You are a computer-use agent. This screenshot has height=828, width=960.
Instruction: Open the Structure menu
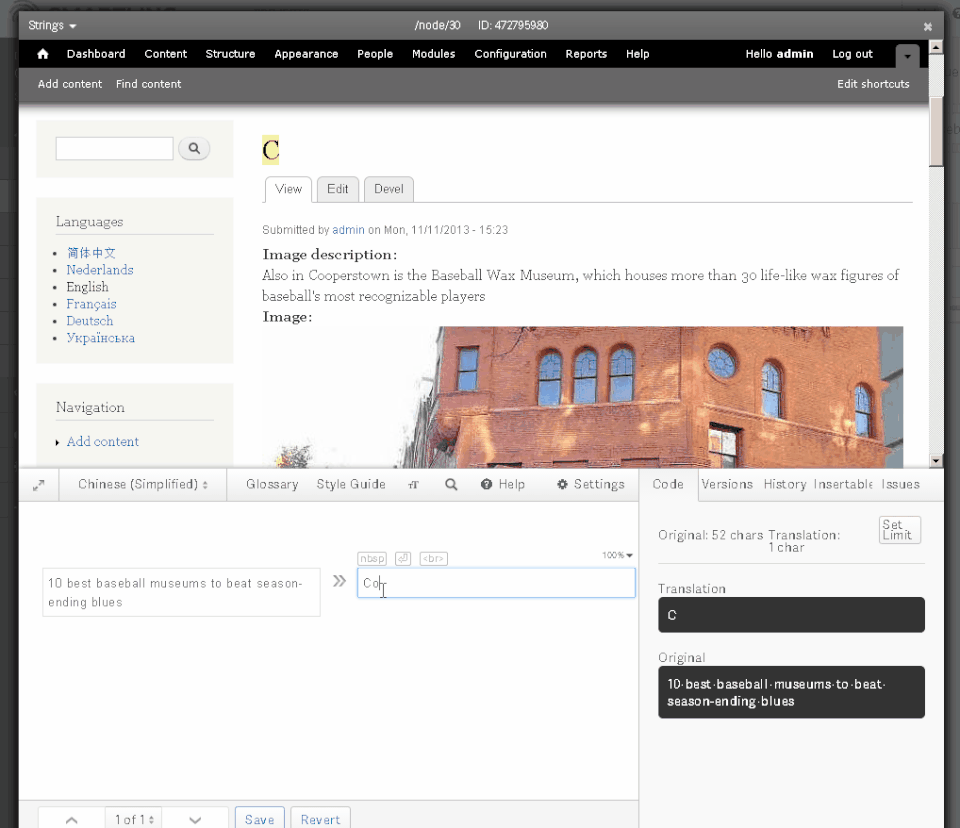point(230,54)
